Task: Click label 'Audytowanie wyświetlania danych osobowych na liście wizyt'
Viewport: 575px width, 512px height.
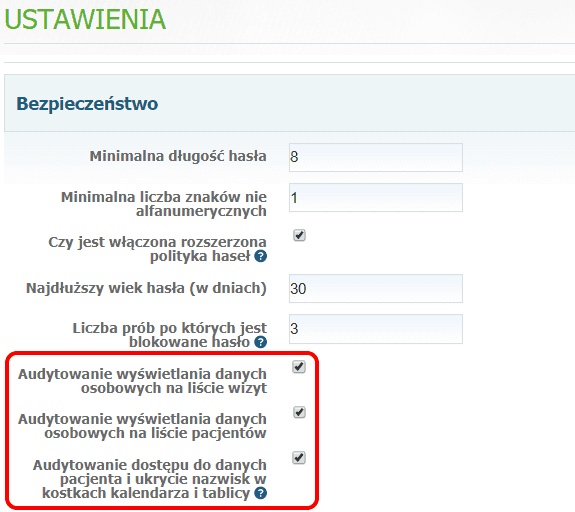Action: click(x=142, y=381)
